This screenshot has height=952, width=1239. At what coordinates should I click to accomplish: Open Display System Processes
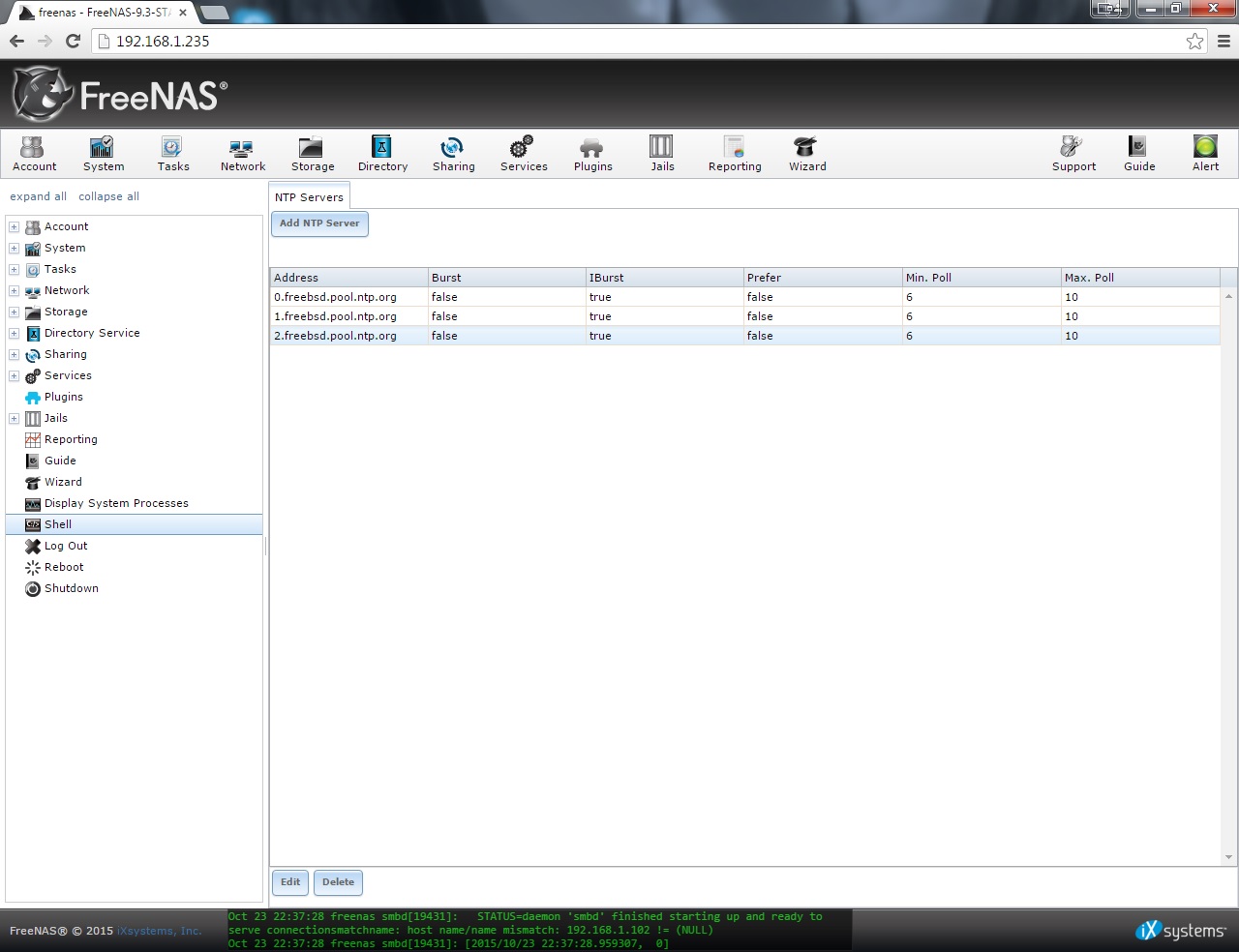point(116,503)
